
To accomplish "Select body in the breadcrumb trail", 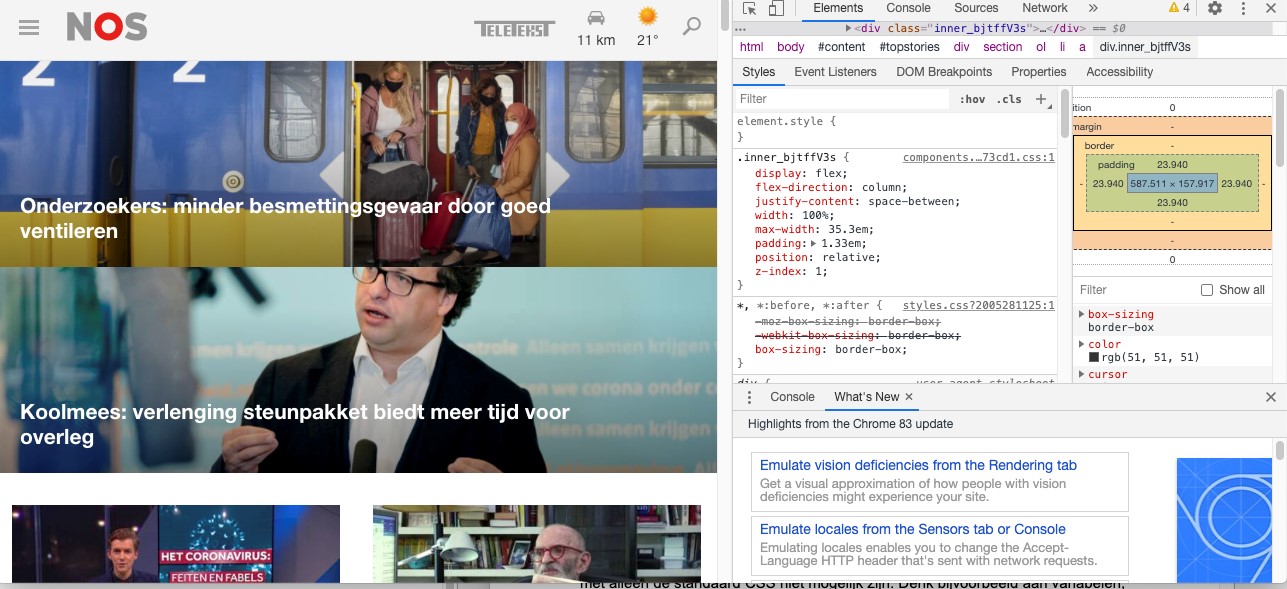I will click(791, 47).
